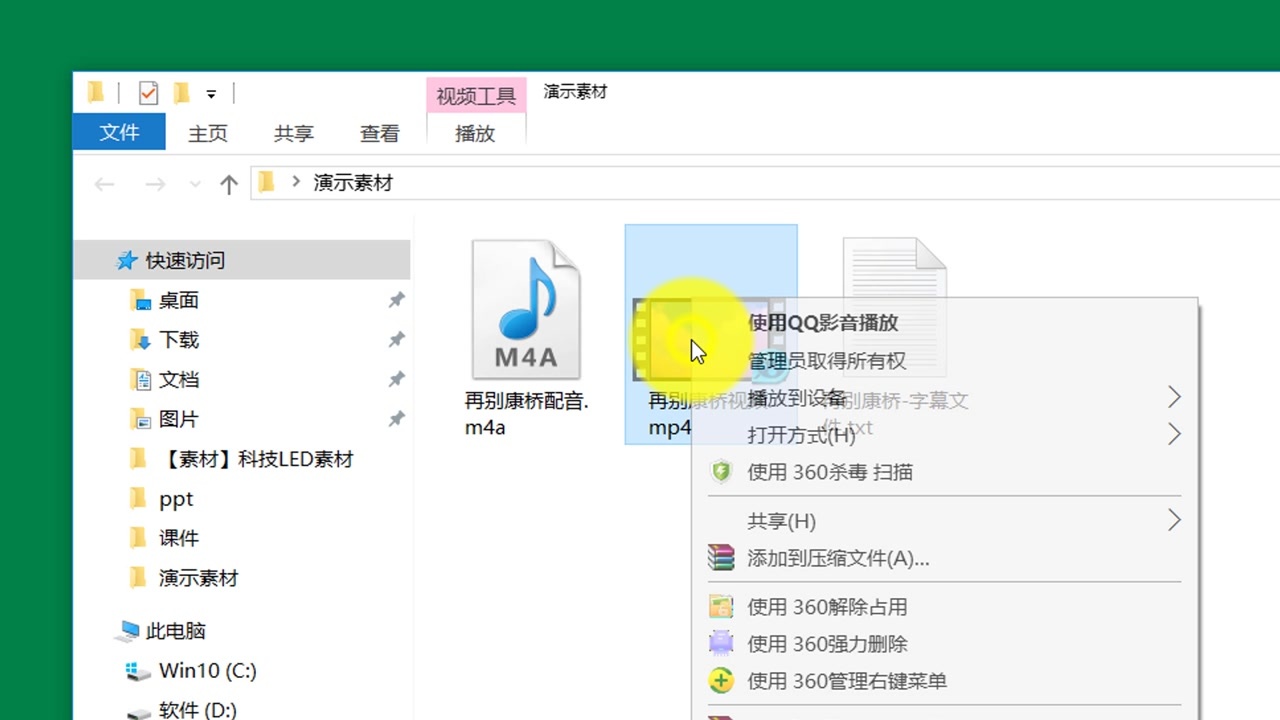
Task: Expand the arrow beside 共享(H)
Action: click(1174, 521)
